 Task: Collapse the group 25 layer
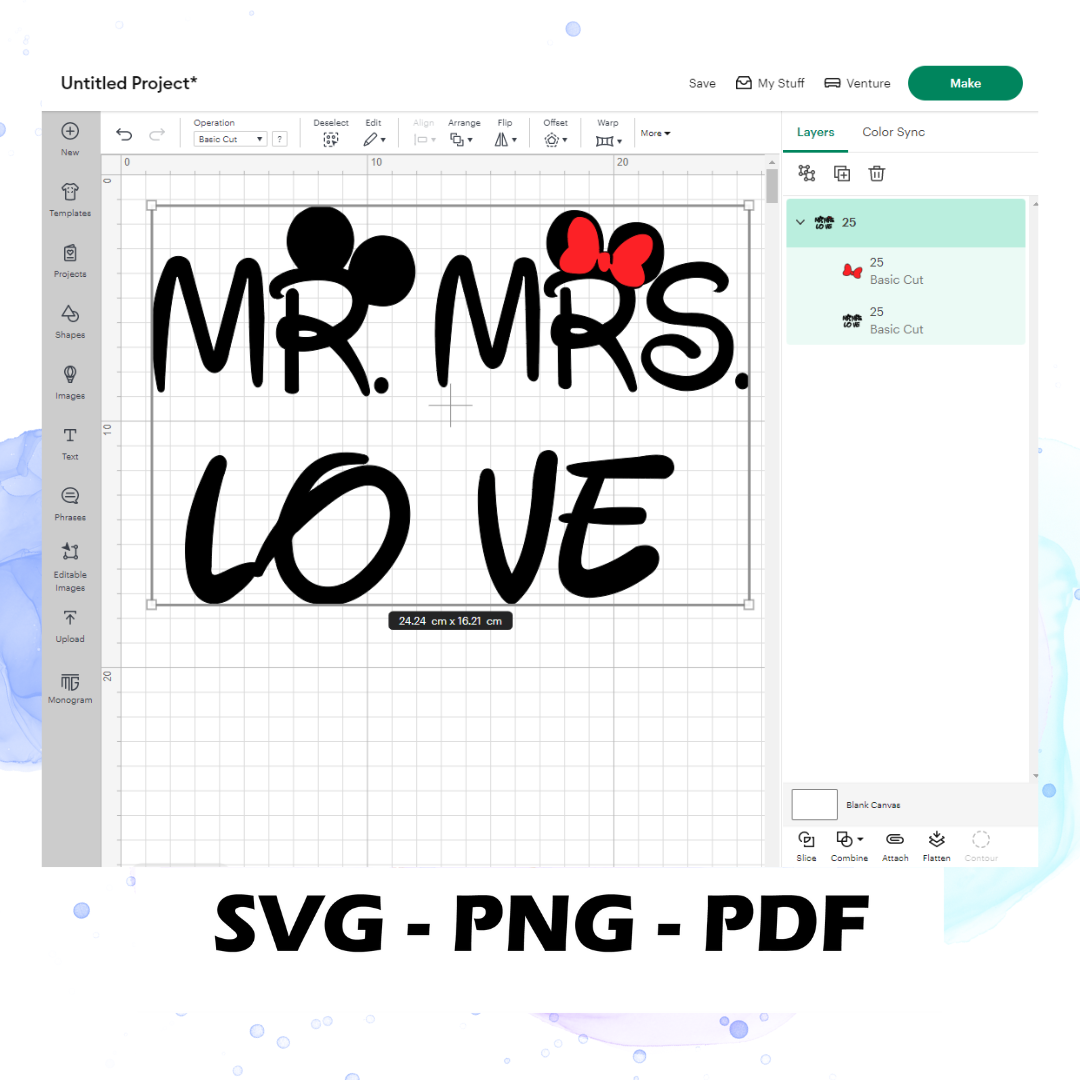[800, 222]
